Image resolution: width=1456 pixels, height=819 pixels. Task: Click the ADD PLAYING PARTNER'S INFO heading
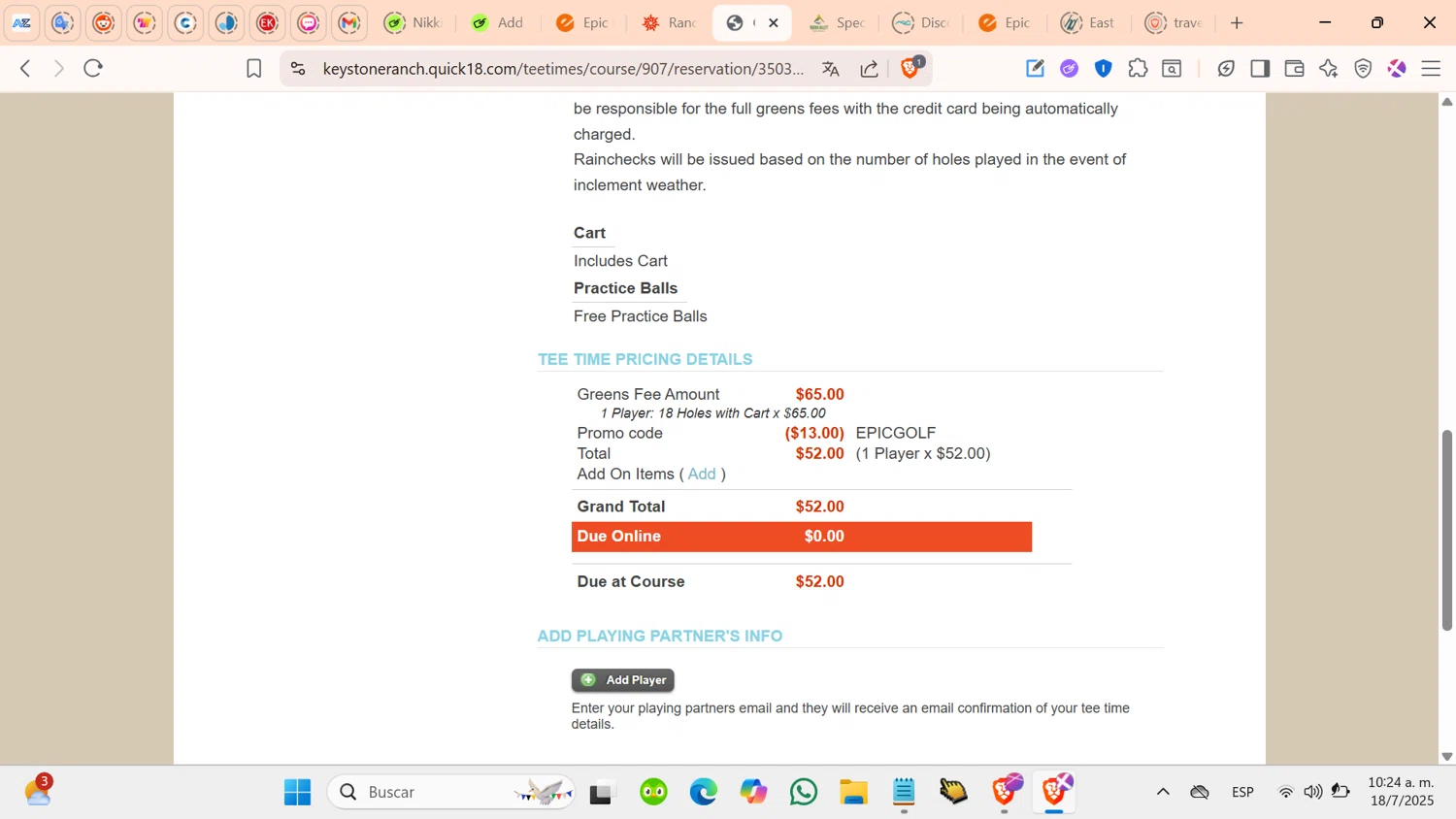pos(660,636)
